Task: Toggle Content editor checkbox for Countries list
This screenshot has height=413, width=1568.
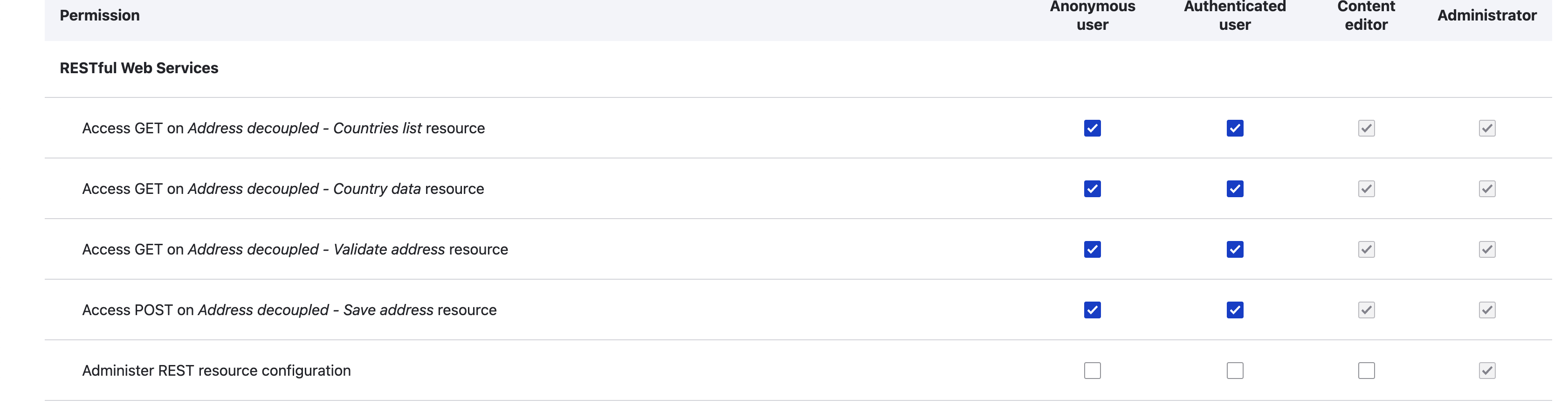Action: (1366, 128)
